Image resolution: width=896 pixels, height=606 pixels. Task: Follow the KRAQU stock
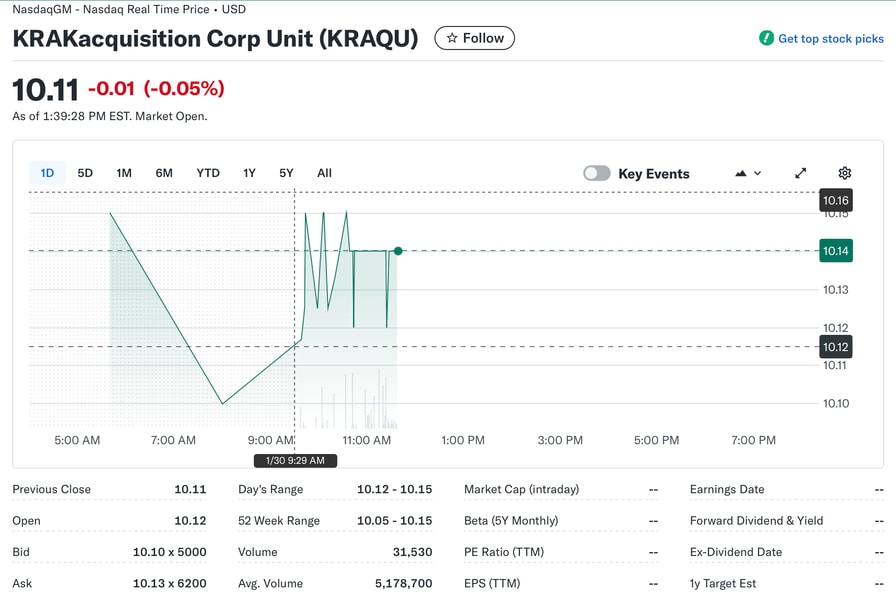tap(475, 38)
